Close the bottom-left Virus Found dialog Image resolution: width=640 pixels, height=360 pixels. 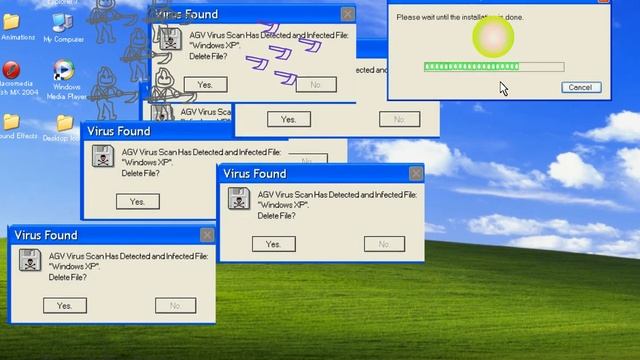tap(207, 235)
